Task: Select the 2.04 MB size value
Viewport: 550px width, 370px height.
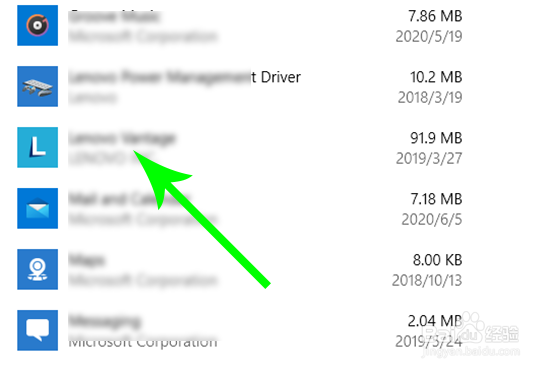Action: [435, 321]
